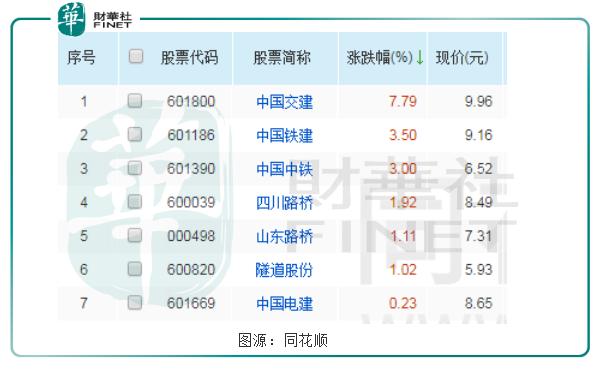Click the 股票简称 column header

tap(282, 58)
